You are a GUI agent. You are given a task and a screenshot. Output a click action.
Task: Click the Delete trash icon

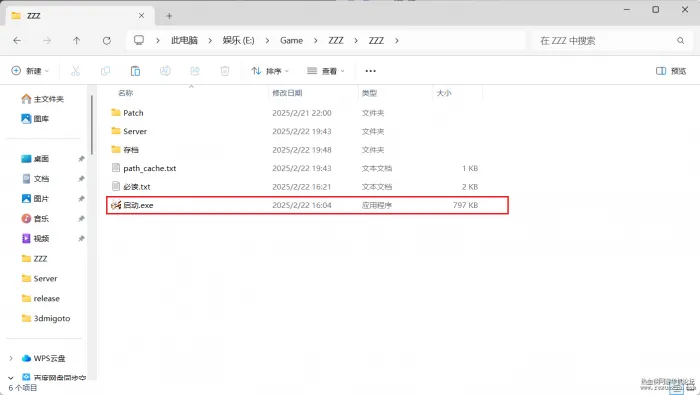(225, 71)
